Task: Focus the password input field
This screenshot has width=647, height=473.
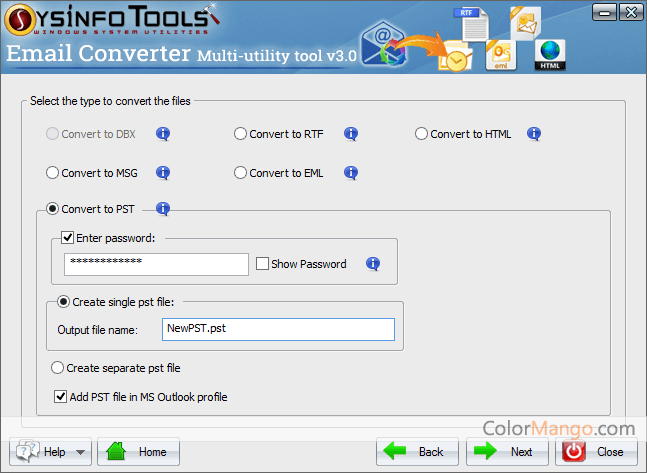Action: tap(156, 264)
